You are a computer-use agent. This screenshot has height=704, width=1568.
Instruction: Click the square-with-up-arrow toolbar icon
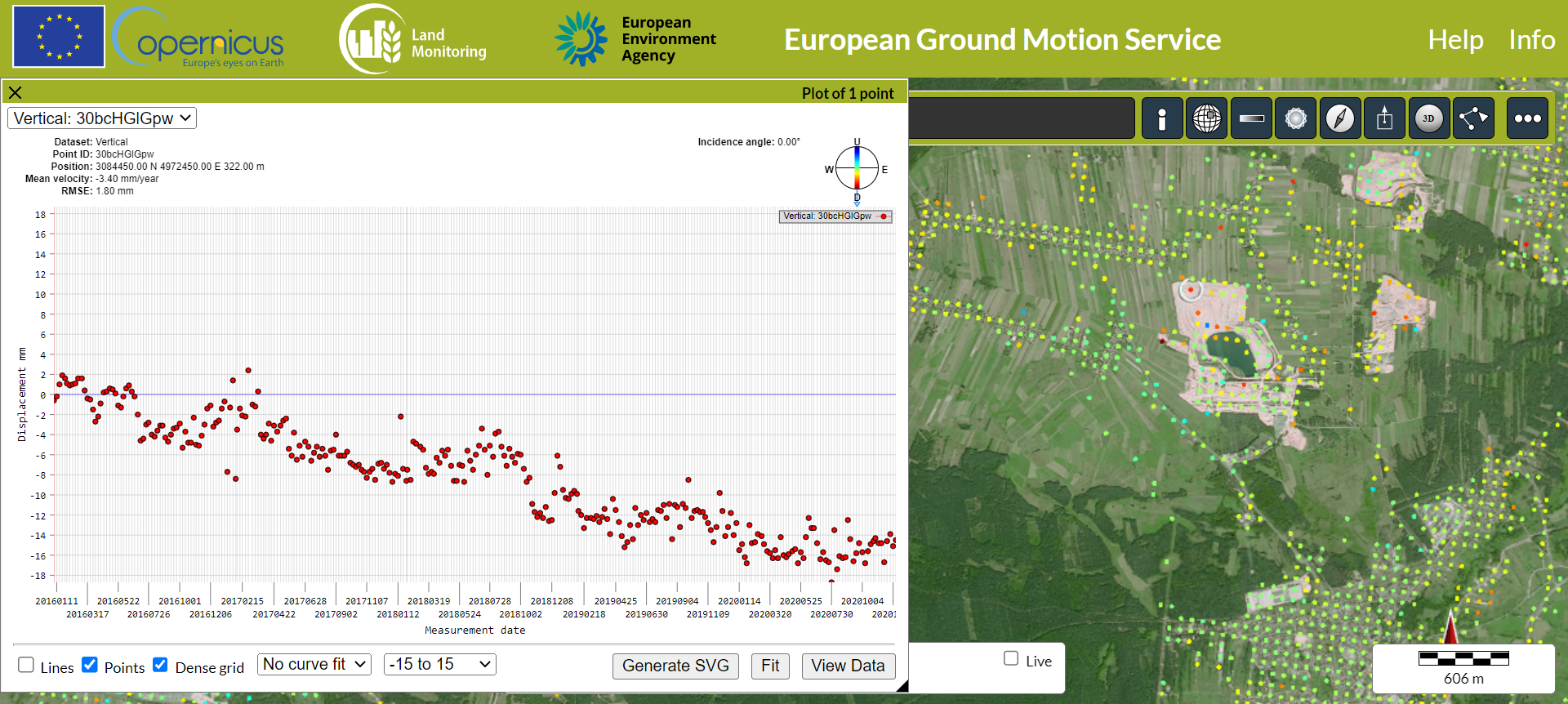click(1384, 118)
